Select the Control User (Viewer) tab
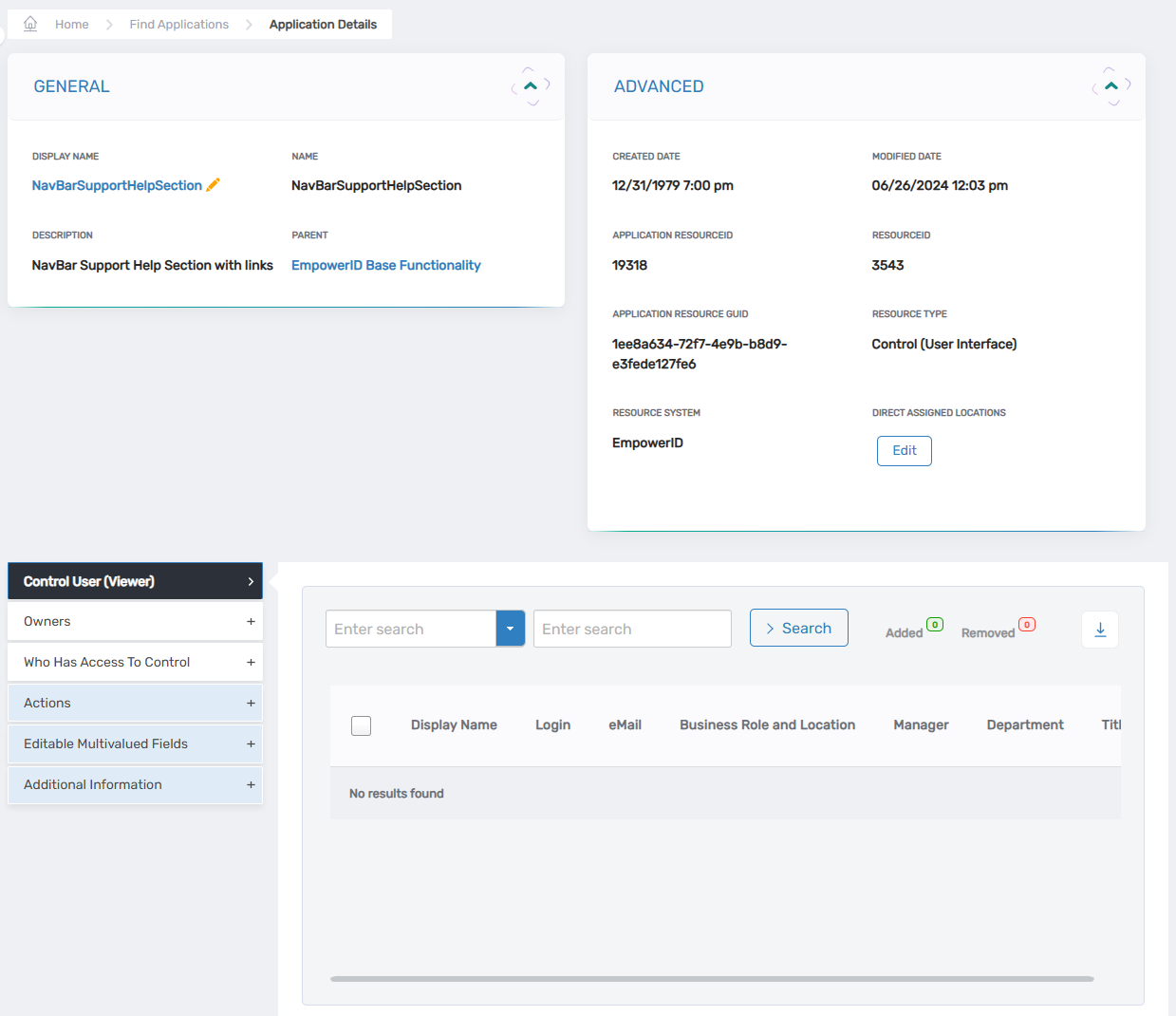Image resolution: width=1176 pixels, height=1016 pixels. coord(135,581)
